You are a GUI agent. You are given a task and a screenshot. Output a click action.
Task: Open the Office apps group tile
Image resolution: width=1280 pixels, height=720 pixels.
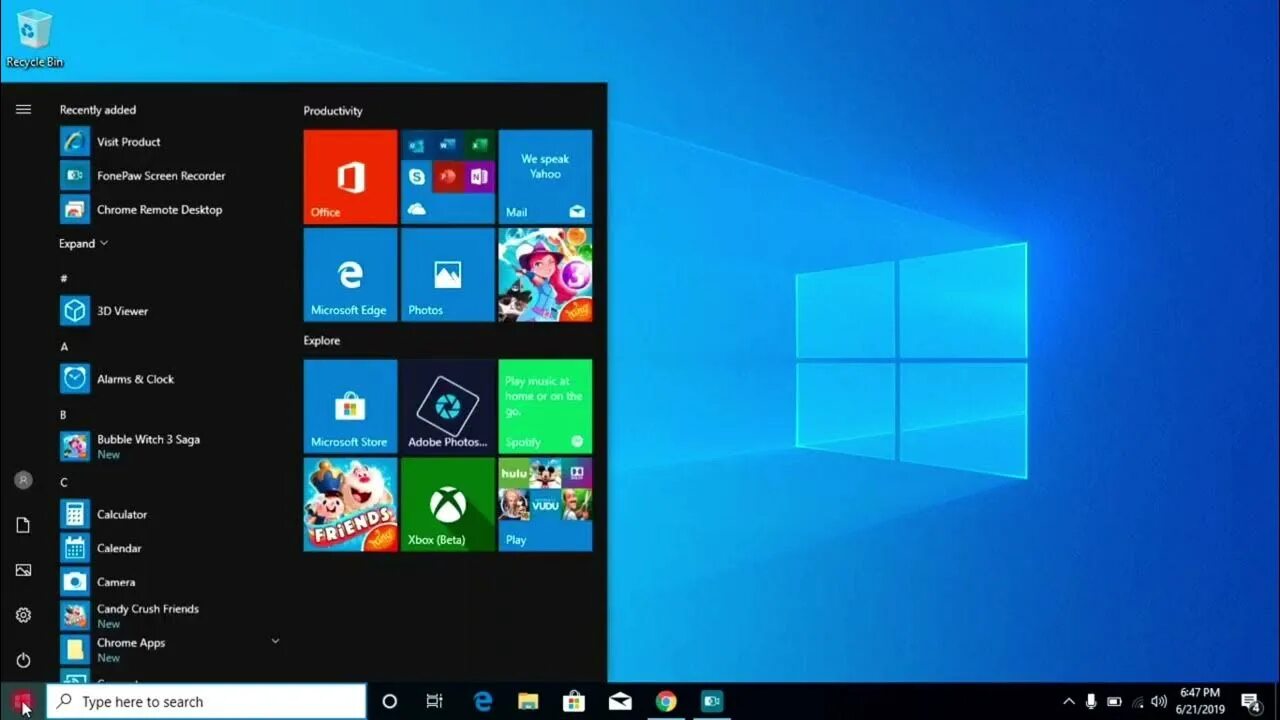coord(448,176)
